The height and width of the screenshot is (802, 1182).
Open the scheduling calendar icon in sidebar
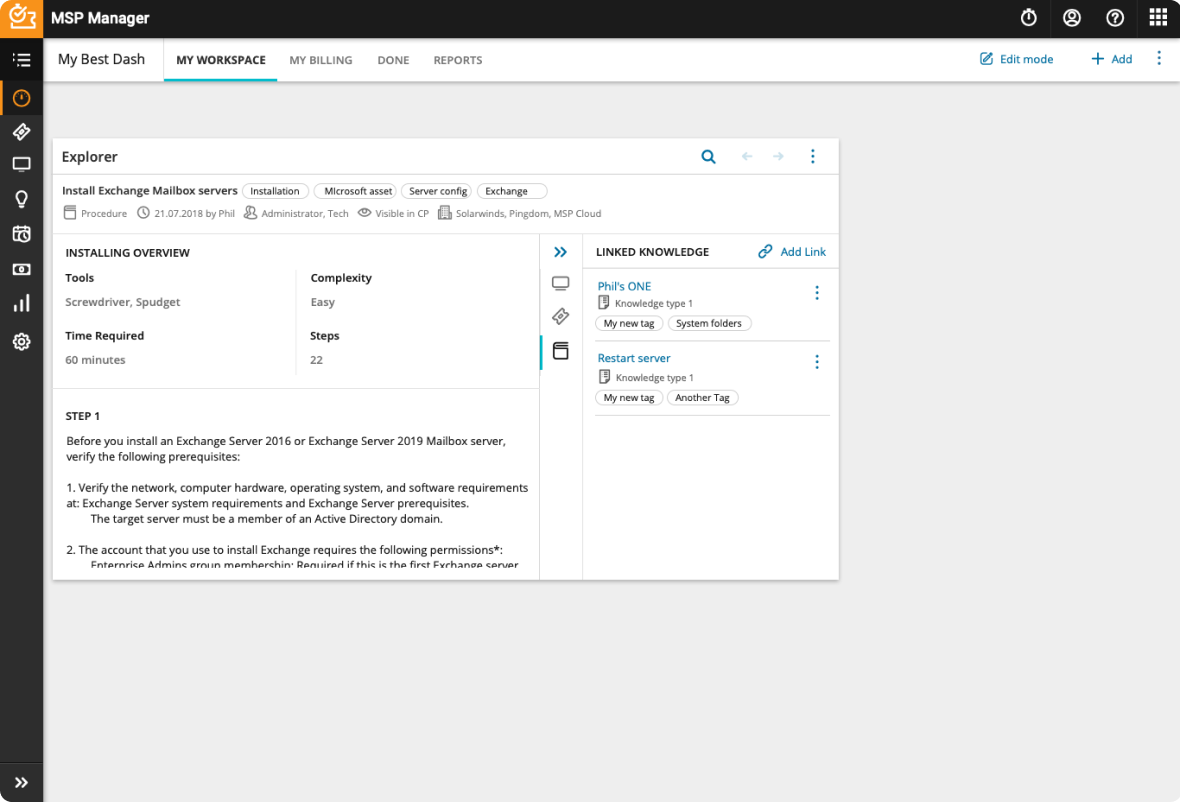pos(21,234)
